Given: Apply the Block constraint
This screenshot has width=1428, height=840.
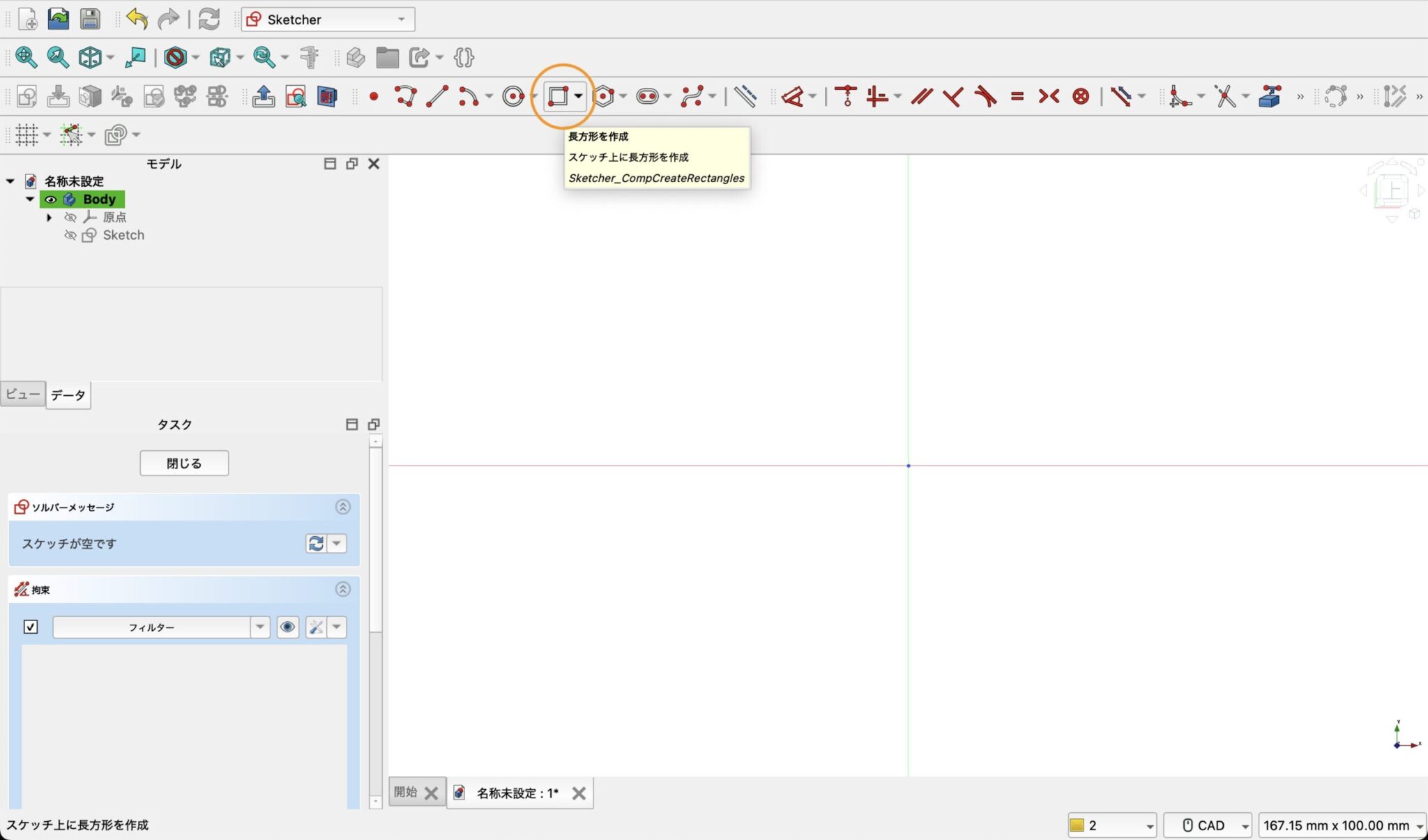Looking at the screenshot, I should click(1081, 96).
